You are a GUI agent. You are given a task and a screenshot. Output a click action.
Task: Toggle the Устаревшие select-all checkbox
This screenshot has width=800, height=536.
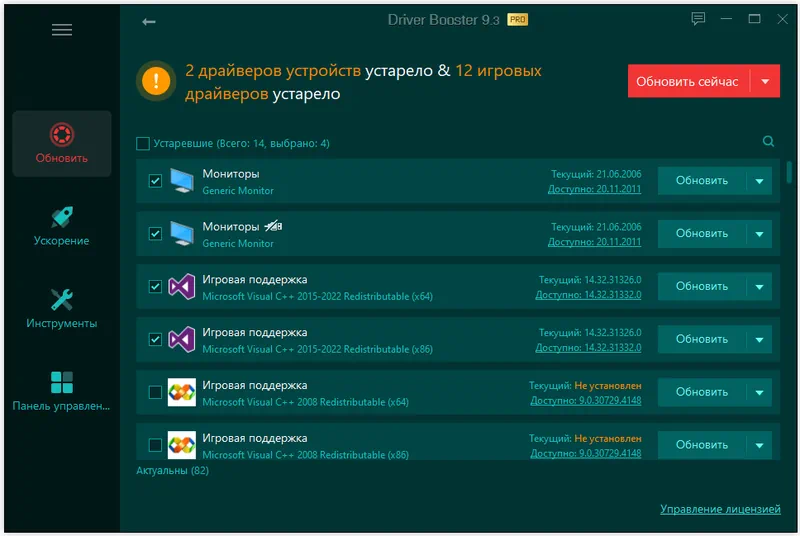(x=143, y=143)
